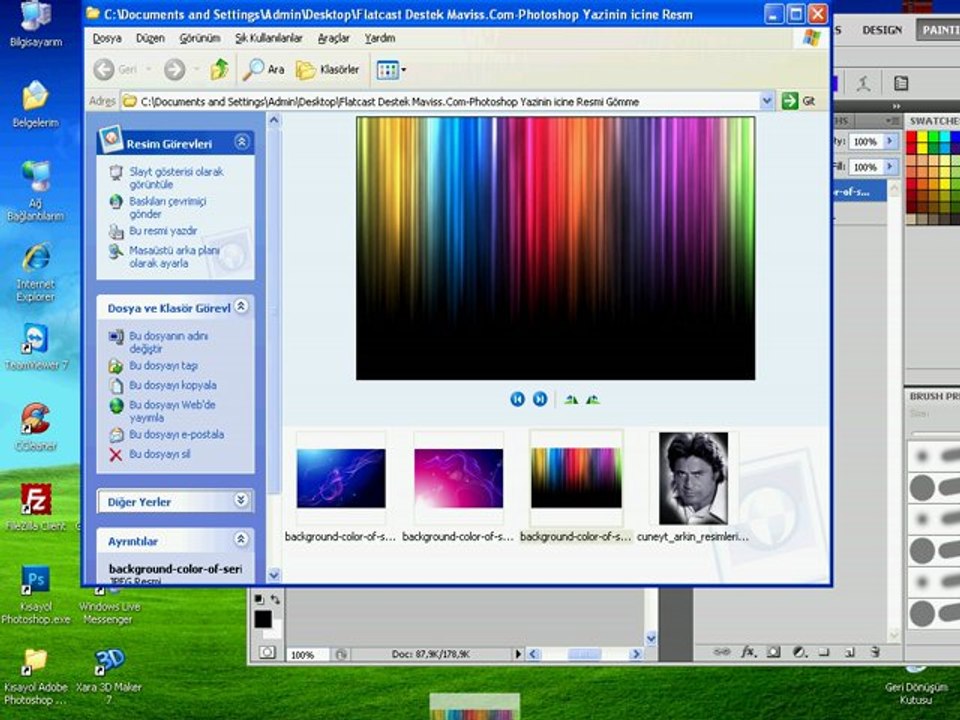Collapse the Ayrıntılar panel

[x=241, y=539]
